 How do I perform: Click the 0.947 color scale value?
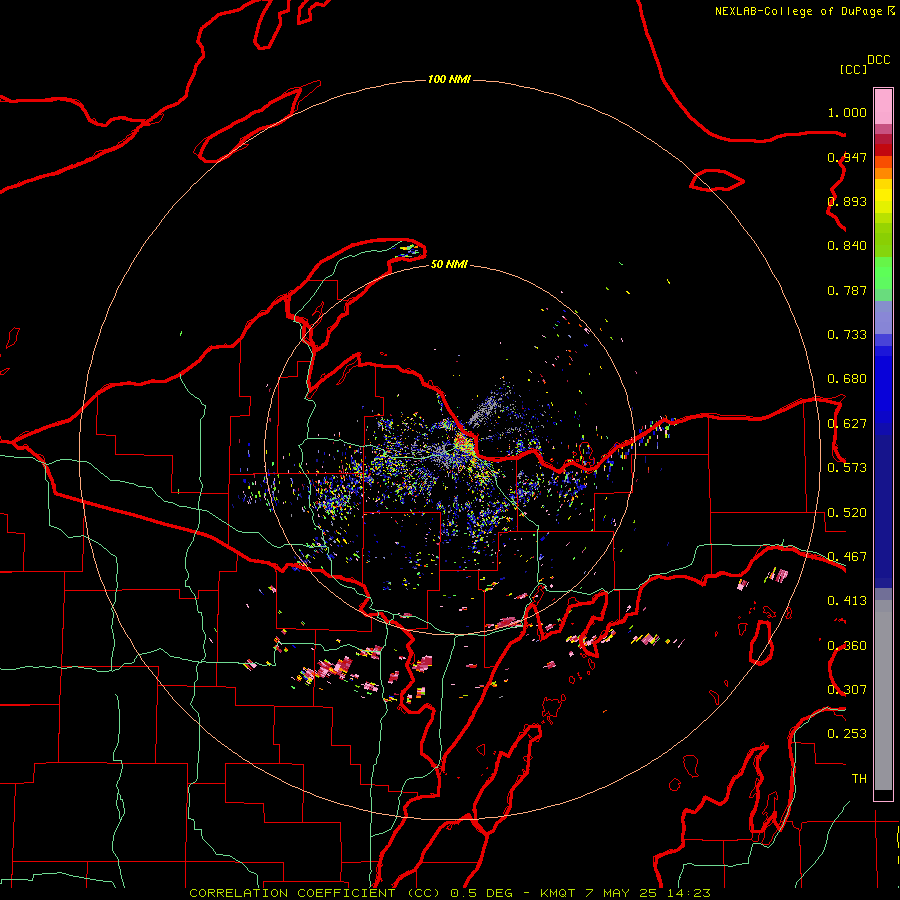tap(847, 157)
